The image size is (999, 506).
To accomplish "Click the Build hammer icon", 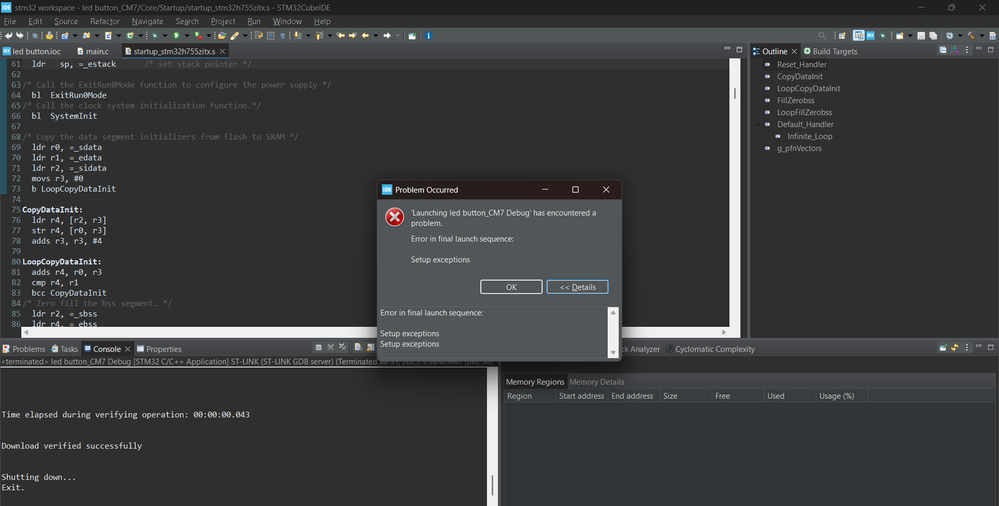I will pos(972,36).
